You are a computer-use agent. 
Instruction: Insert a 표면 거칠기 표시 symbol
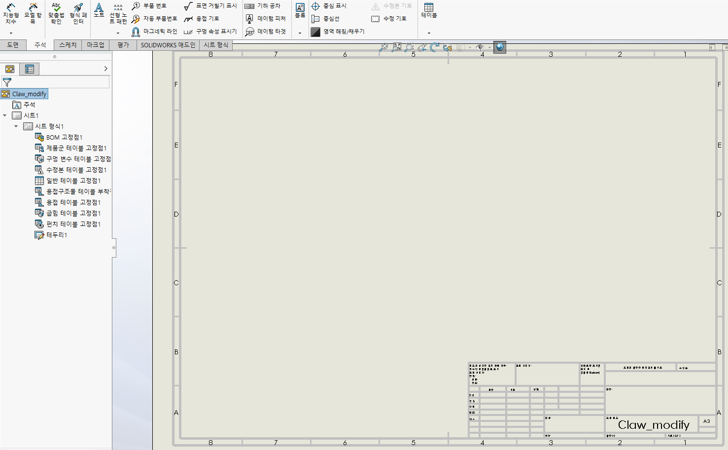[x=210, y=6]
